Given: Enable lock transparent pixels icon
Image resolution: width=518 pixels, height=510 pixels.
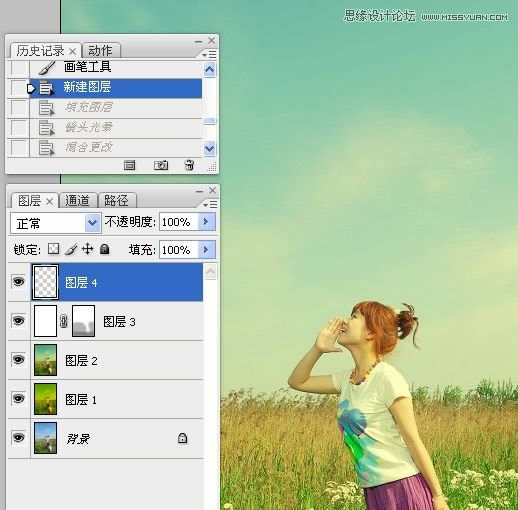Looking at the screenshot, I should (54, 249).
